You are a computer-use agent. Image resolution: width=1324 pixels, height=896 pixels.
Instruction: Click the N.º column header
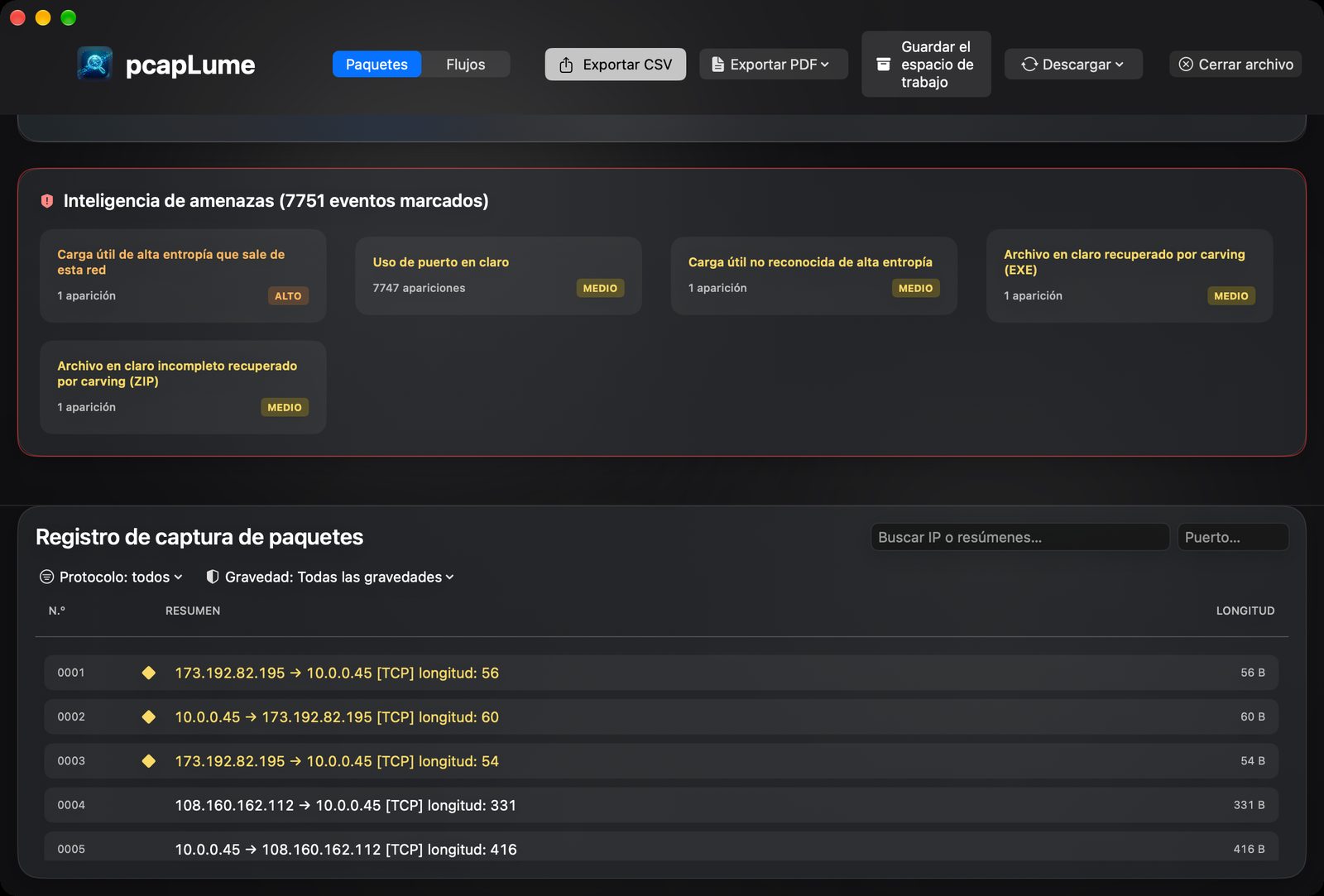tap(57, 611)
